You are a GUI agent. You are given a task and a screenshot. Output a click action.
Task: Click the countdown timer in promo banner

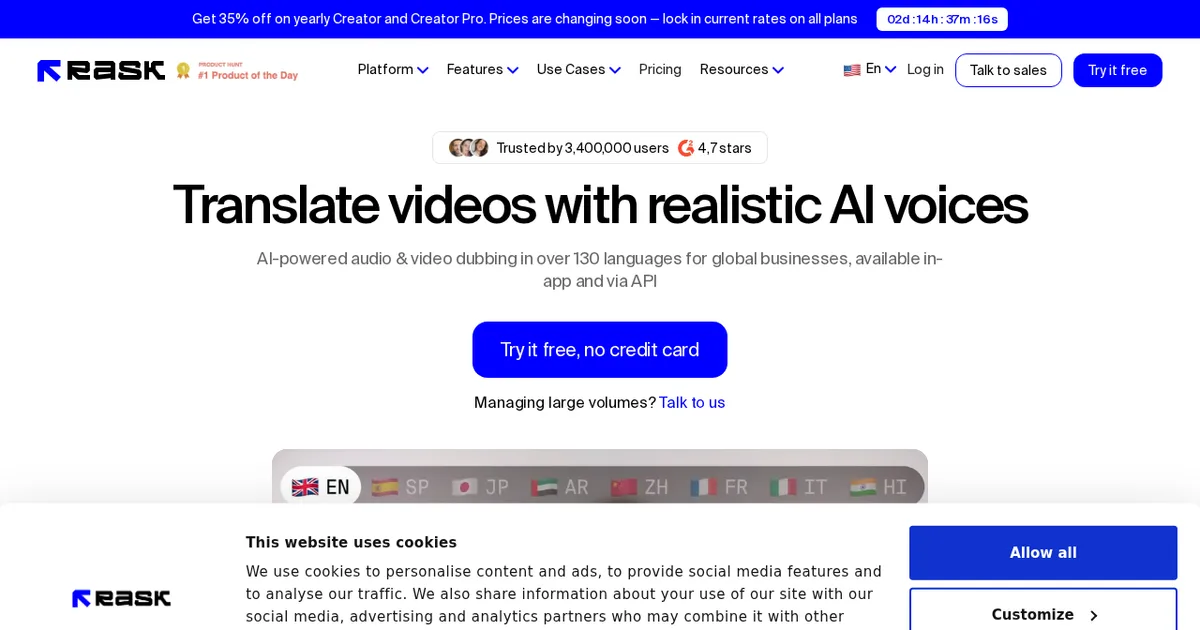click(942, 19)
